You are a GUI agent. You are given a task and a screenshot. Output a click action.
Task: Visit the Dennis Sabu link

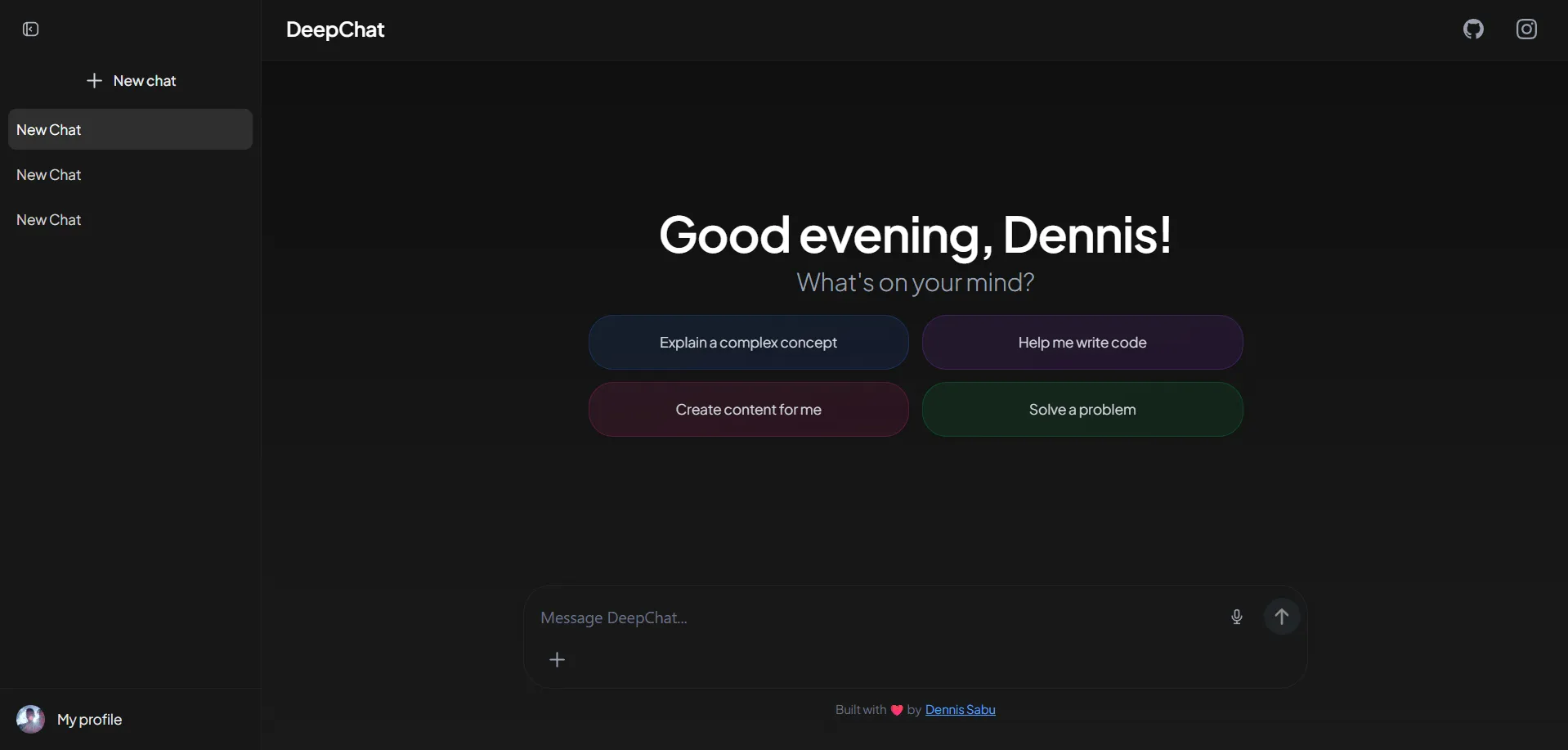(961, 710)
